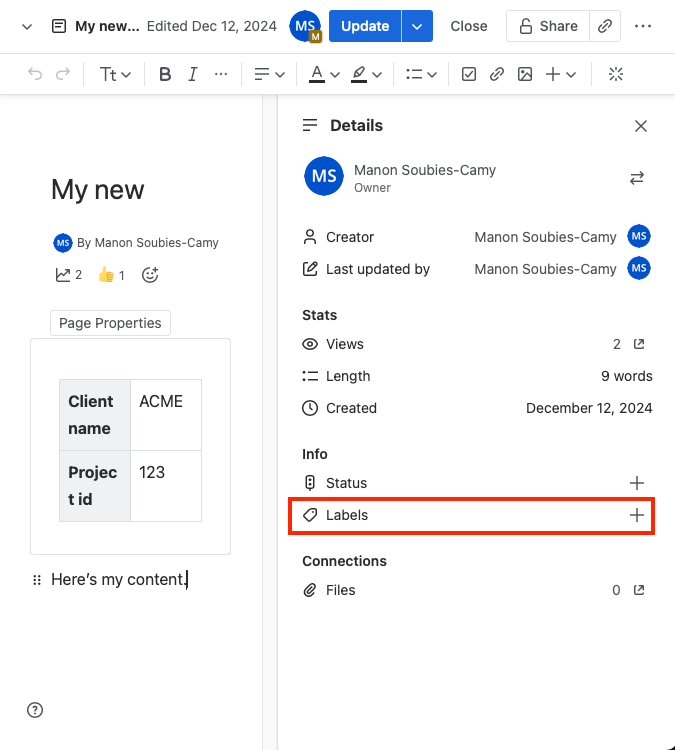Screen dimensions: 675x750
Task: Insert a link from the toolbar
Action: (497, 74)
